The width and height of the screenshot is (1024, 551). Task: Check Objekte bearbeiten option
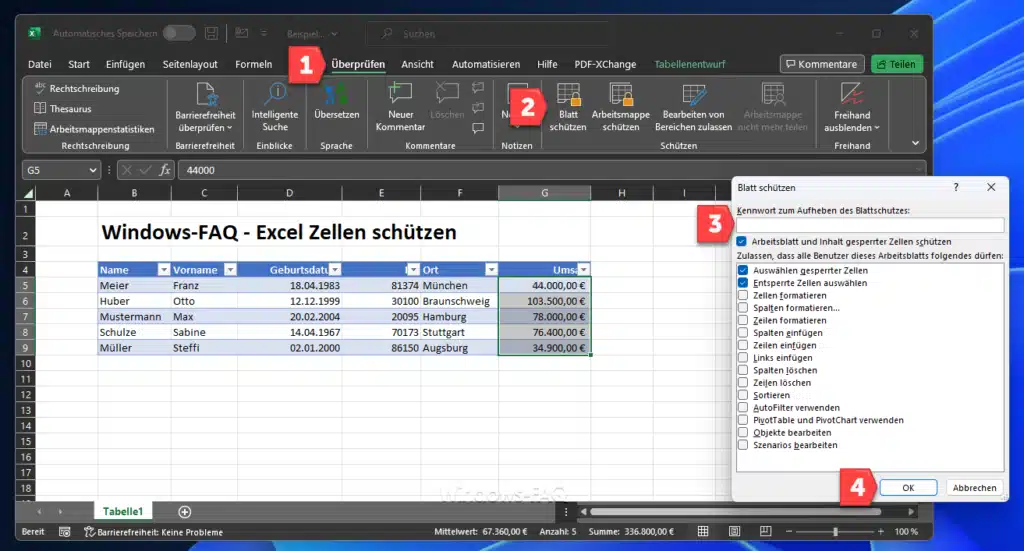coord(743,432)
